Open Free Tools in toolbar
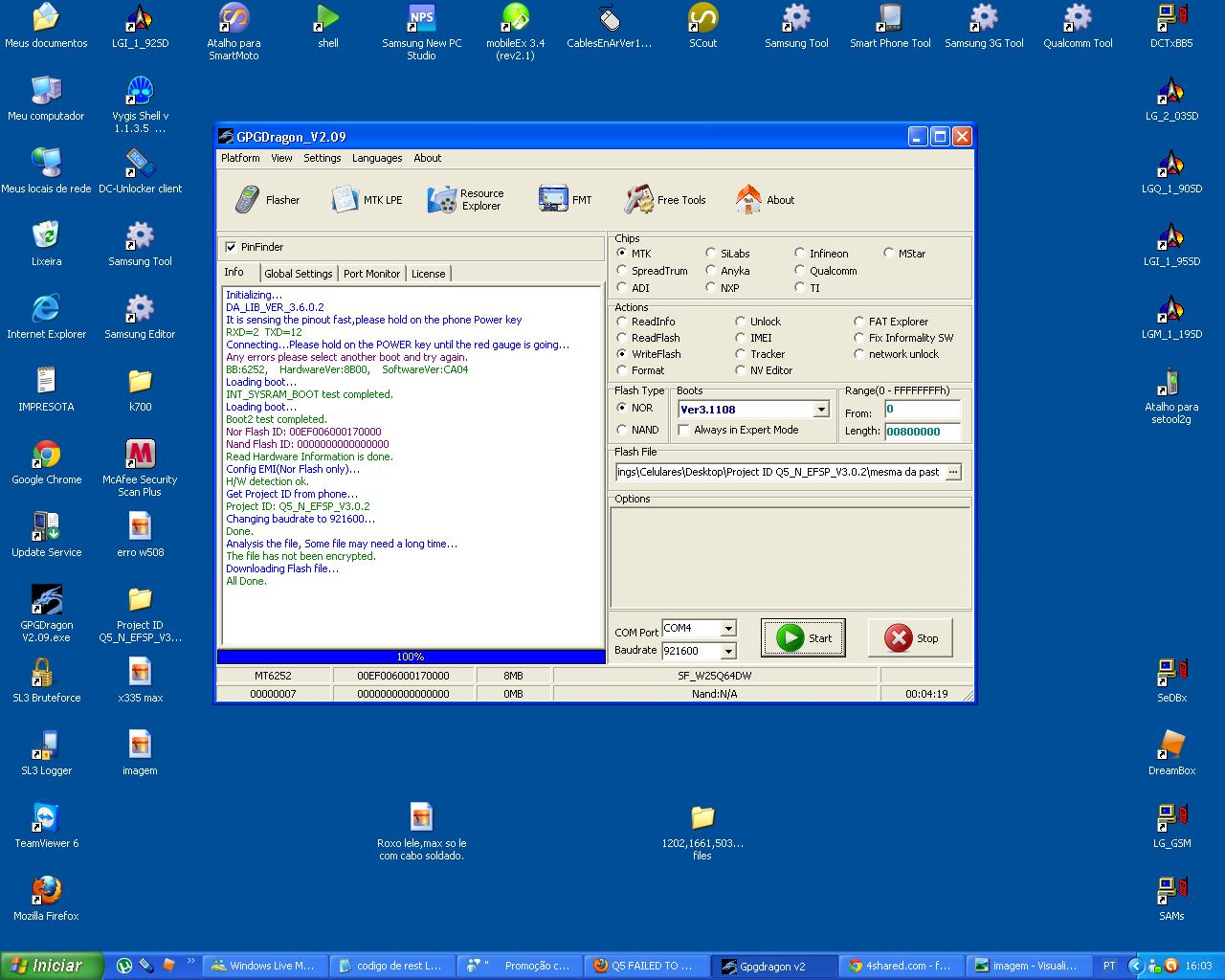The image size is (1225, 980). 665,199
